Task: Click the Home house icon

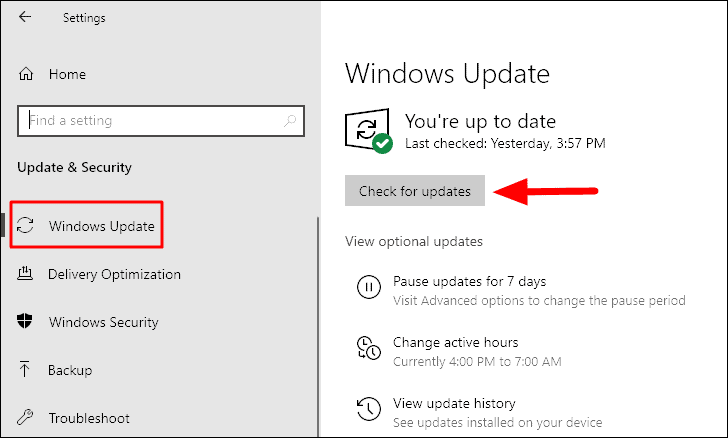Action: 26,74
